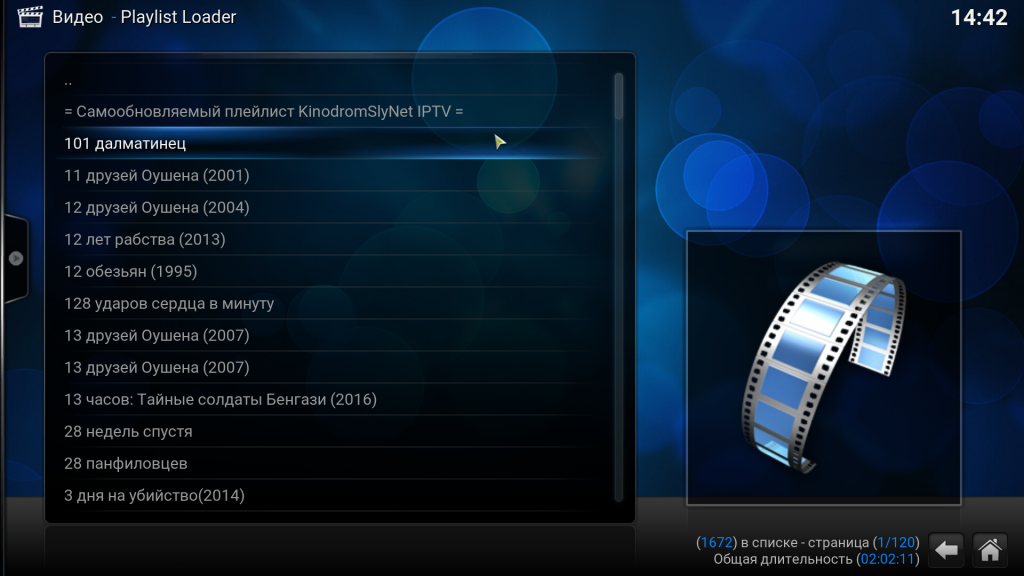Open '128 ударов сердца в минуту'
Viewport: 1024px width, 576px height.
tap(168, 303)
